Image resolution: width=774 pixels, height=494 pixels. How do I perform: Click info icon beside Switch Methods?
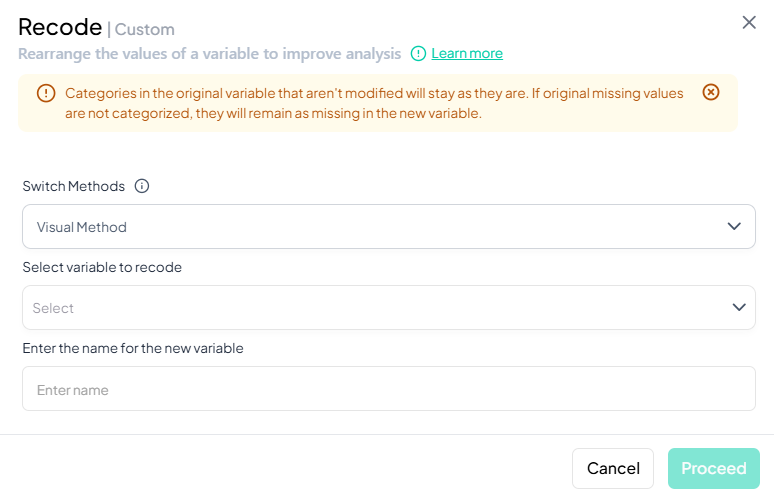(x=142, y=186)
